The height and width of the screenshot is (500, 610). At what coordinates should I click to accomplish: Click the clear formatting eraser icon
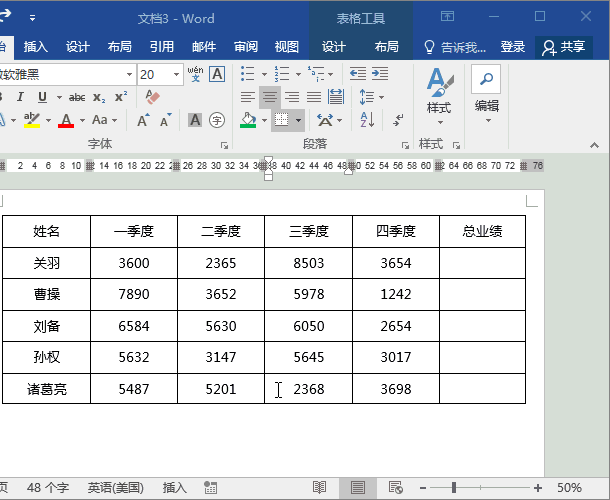[152, 97]
